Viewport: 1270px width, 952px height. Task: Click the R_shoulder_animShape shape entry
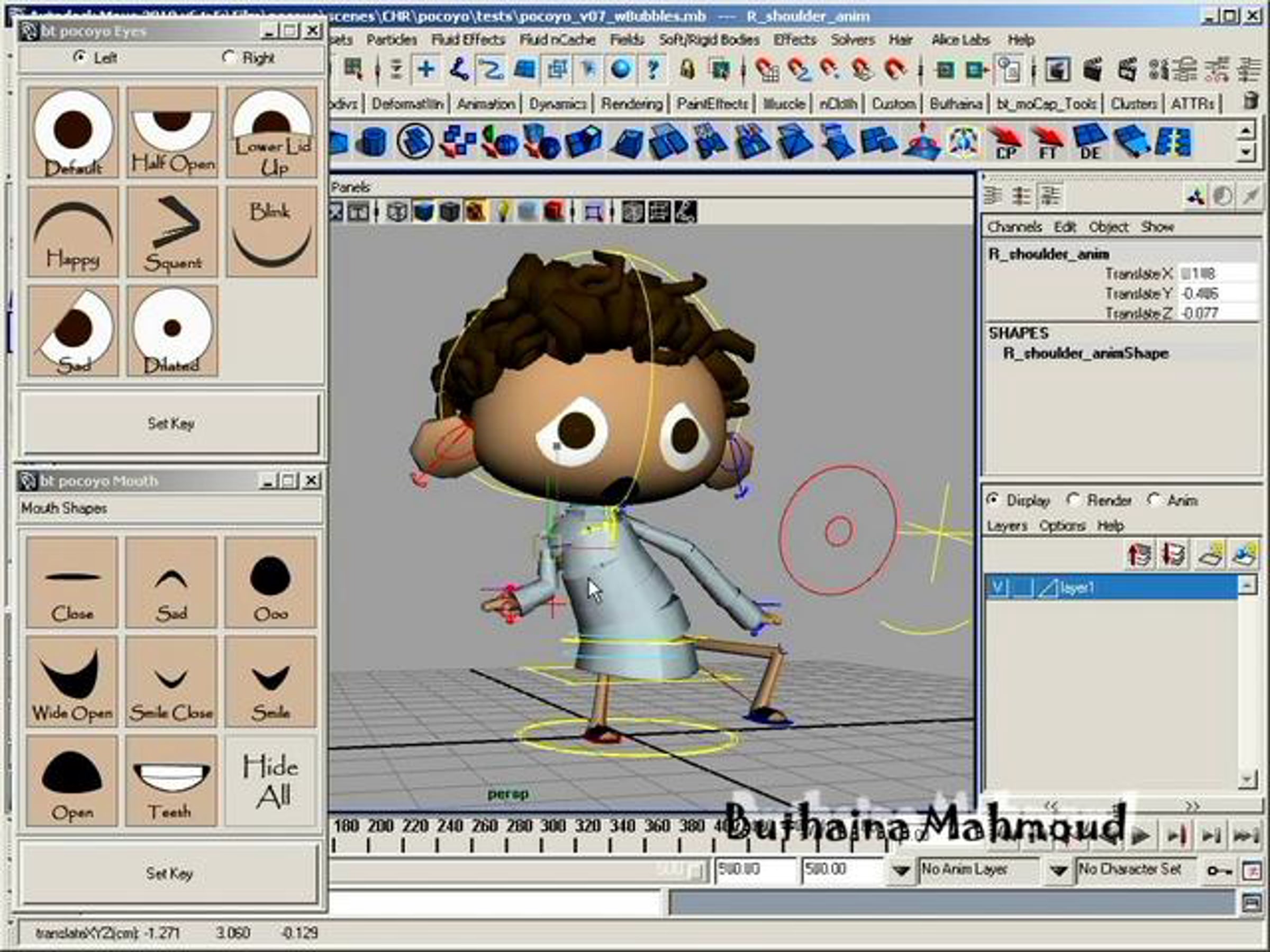[x=1085, y=353]
